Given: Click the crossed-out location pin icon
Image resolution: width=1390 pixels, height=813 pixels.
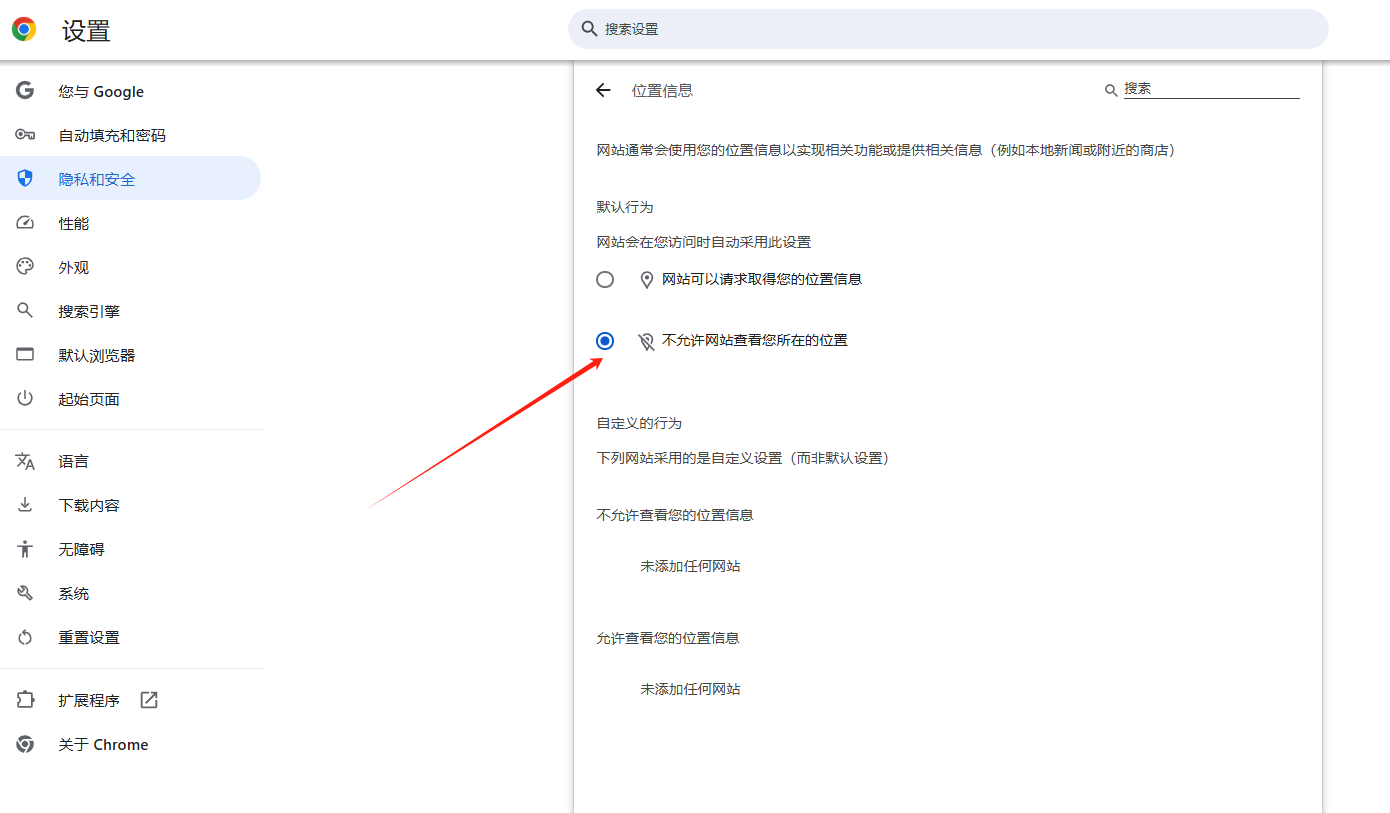Looking at the screenshot, I should click(x=647, y=341).
